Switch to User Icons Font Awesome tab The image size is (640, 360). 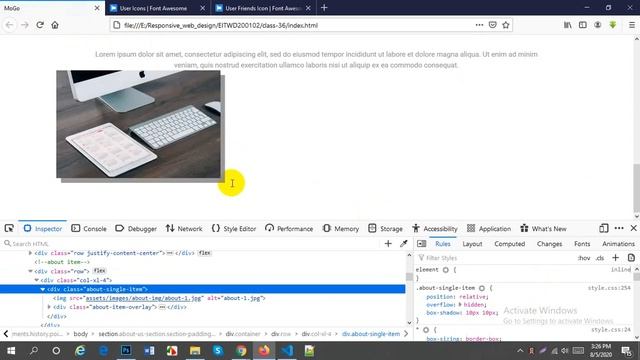[158, 8]
